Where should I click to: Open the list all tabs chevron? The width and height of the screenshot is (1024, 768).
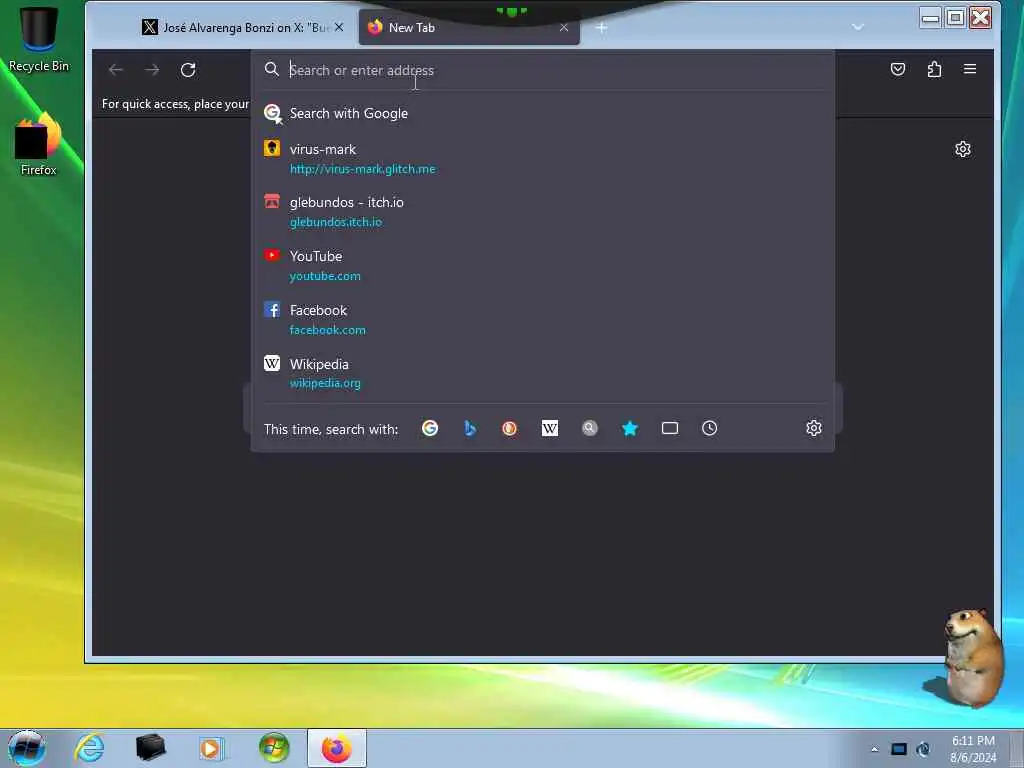tap(857, 27)
